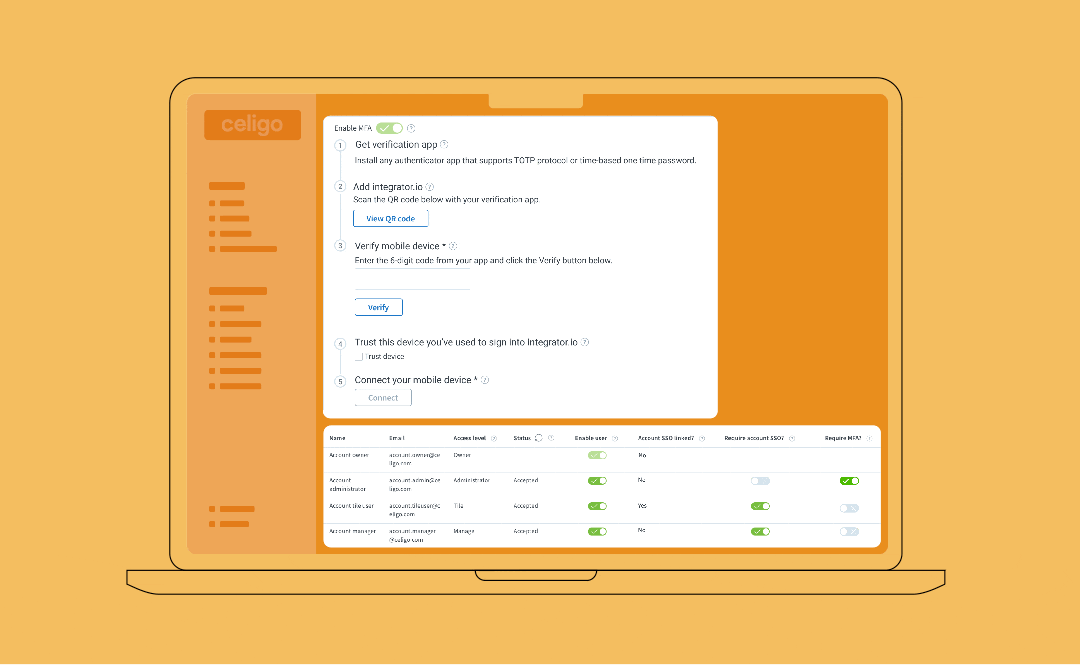Screen dimensions: 1080x665
Task: Click Accepted status for Account manager
Action: [x=526, y=531]
